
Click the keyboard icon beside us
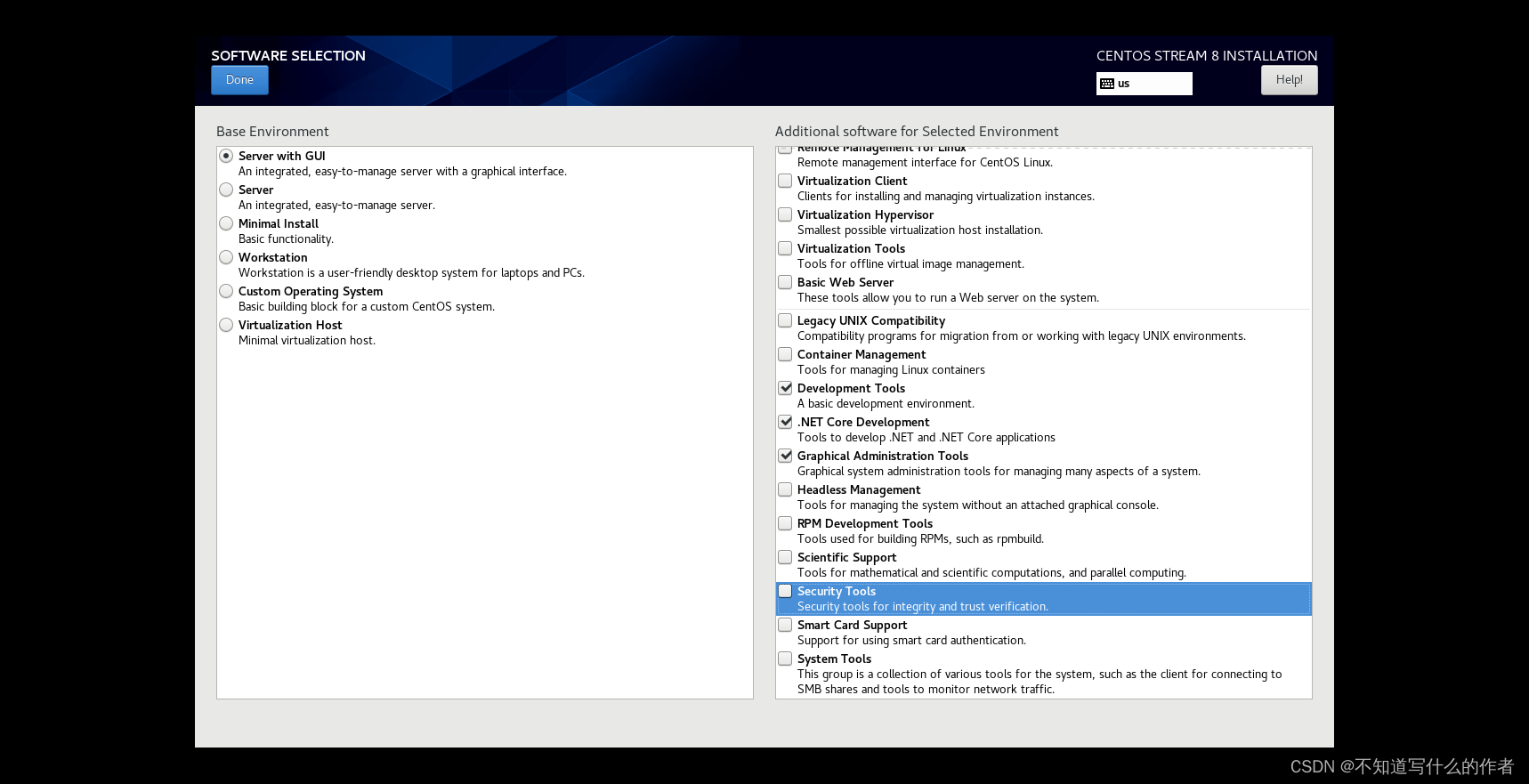pyautogui.click(x=1107, y=84)
